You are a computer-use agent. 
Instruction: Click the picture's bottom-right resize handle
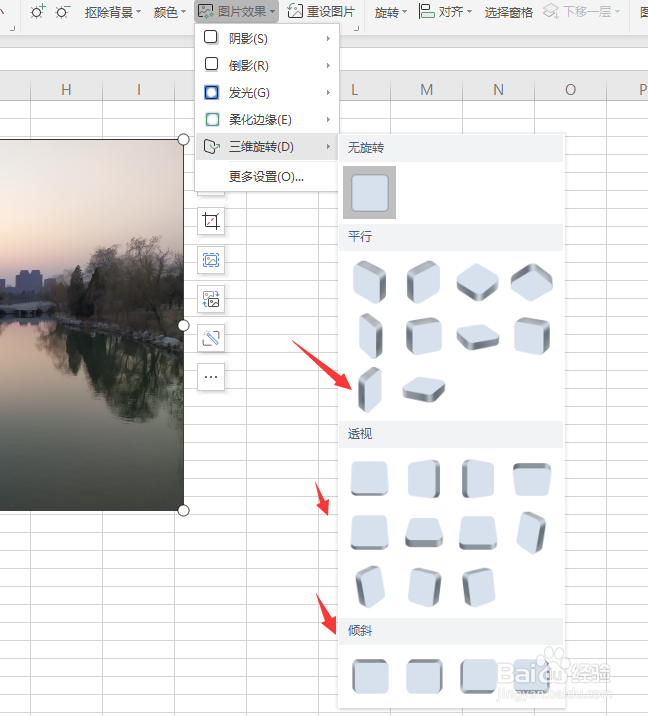184,511
